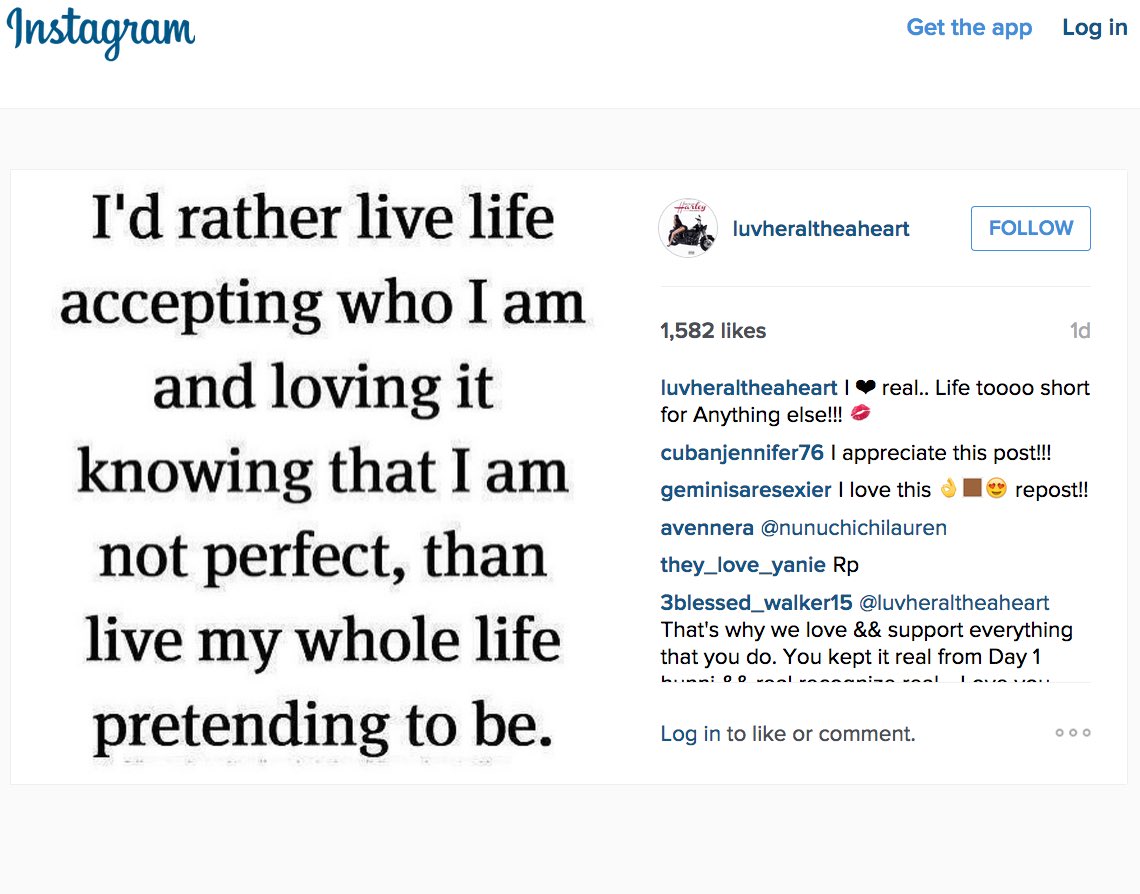Follow luvheraltheaheart with the FOLLOW button

[x=1030, y=228]
